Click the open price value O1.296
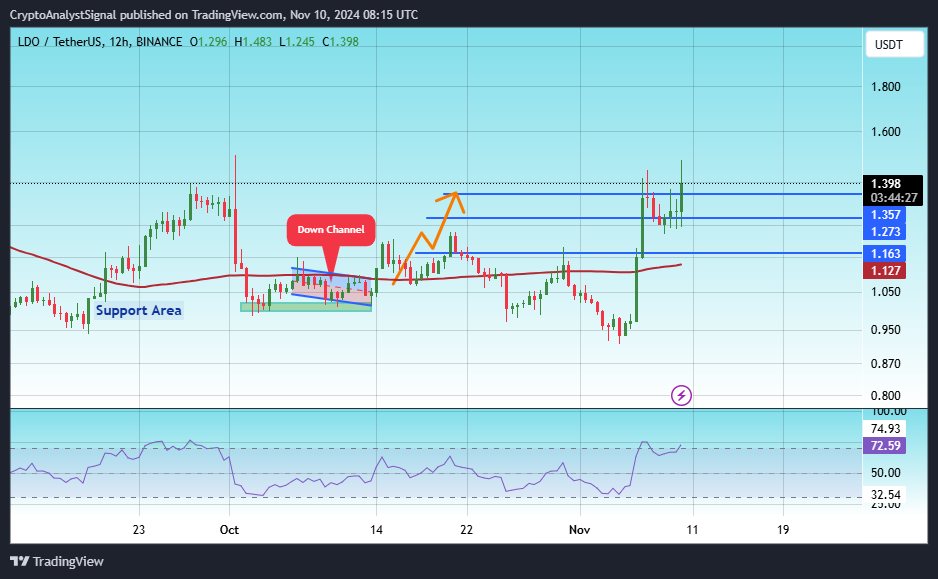 208,42
